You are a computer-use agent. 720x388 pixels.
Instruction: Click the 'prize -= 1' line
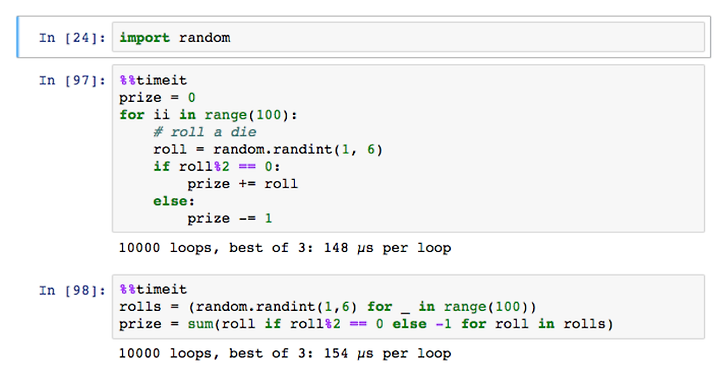click(x=230, y=218)
